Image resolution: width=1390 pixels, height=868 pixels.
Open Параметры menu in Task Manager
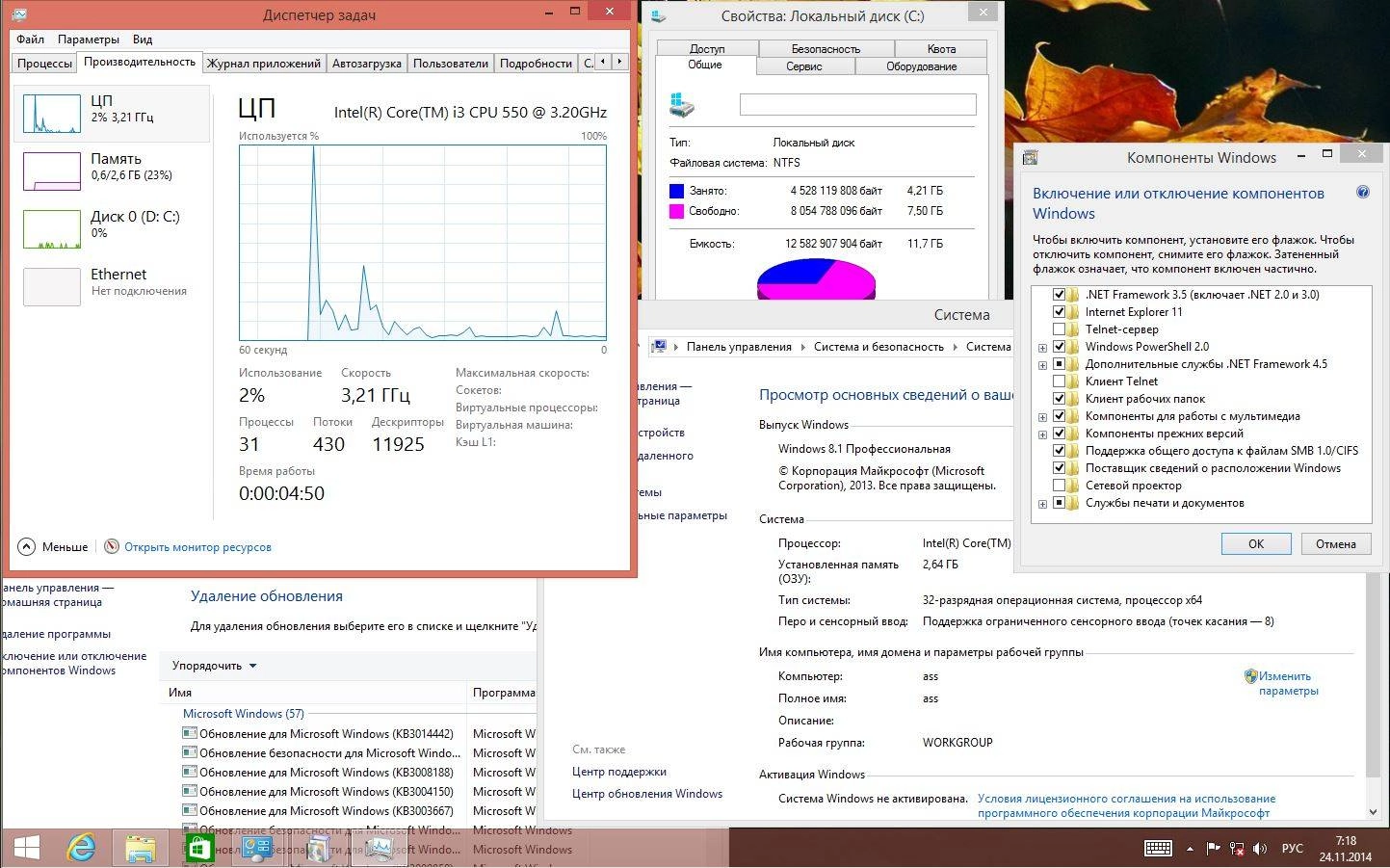coord(88,39)
